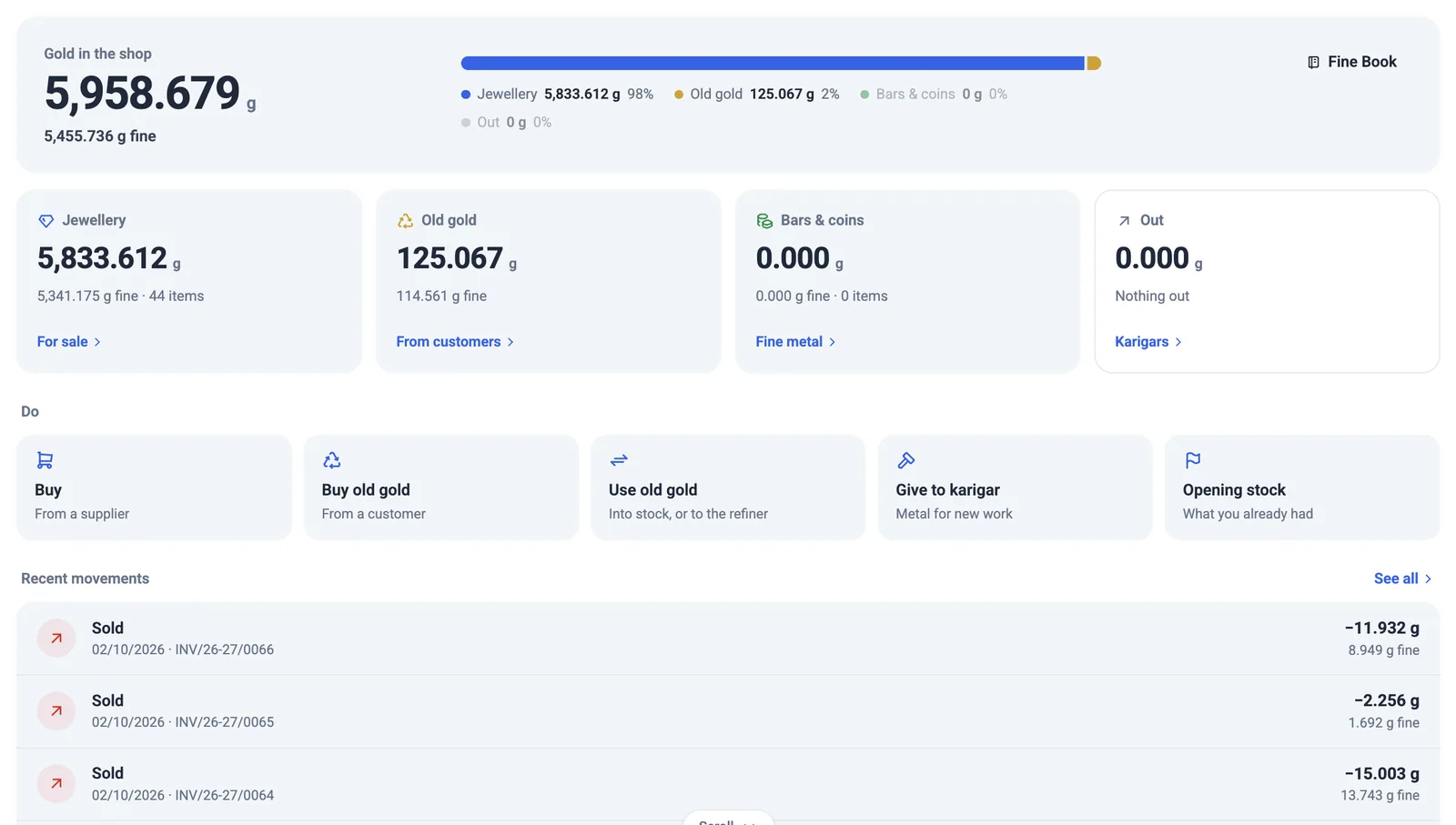Click Jewellery legend entry 5,833.612 g
Image resolution: width=1456 pixels, height=825 pixels.
pos(557,94)
